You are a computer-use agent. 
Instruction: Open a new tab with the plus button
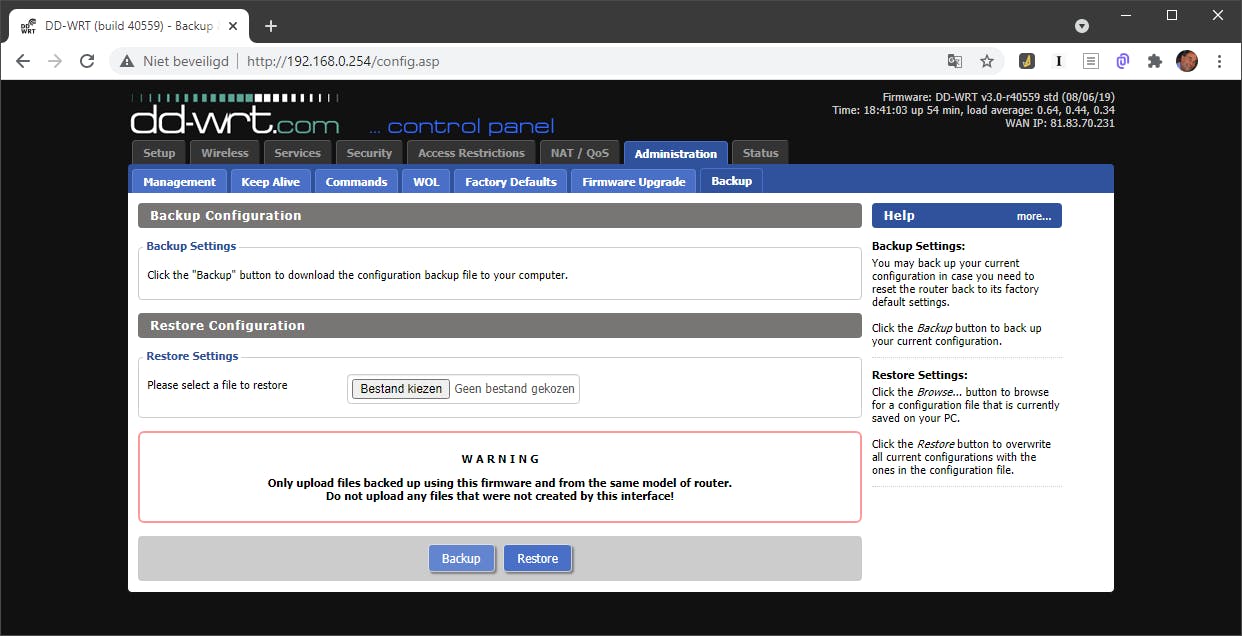click(x=270, y=26)
